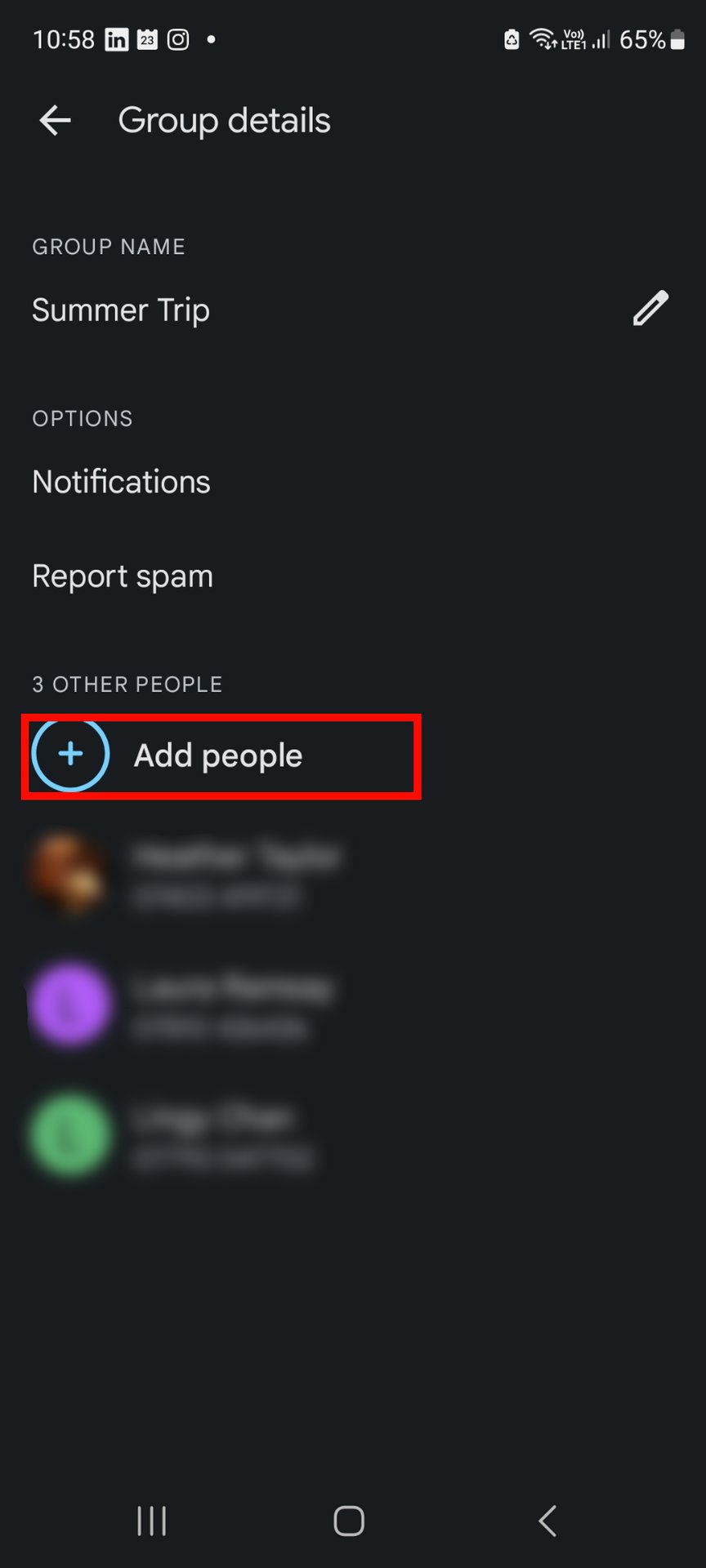Tap the battery status icon
Screen dimensions: 706x1568
click(x=677, y=39)
